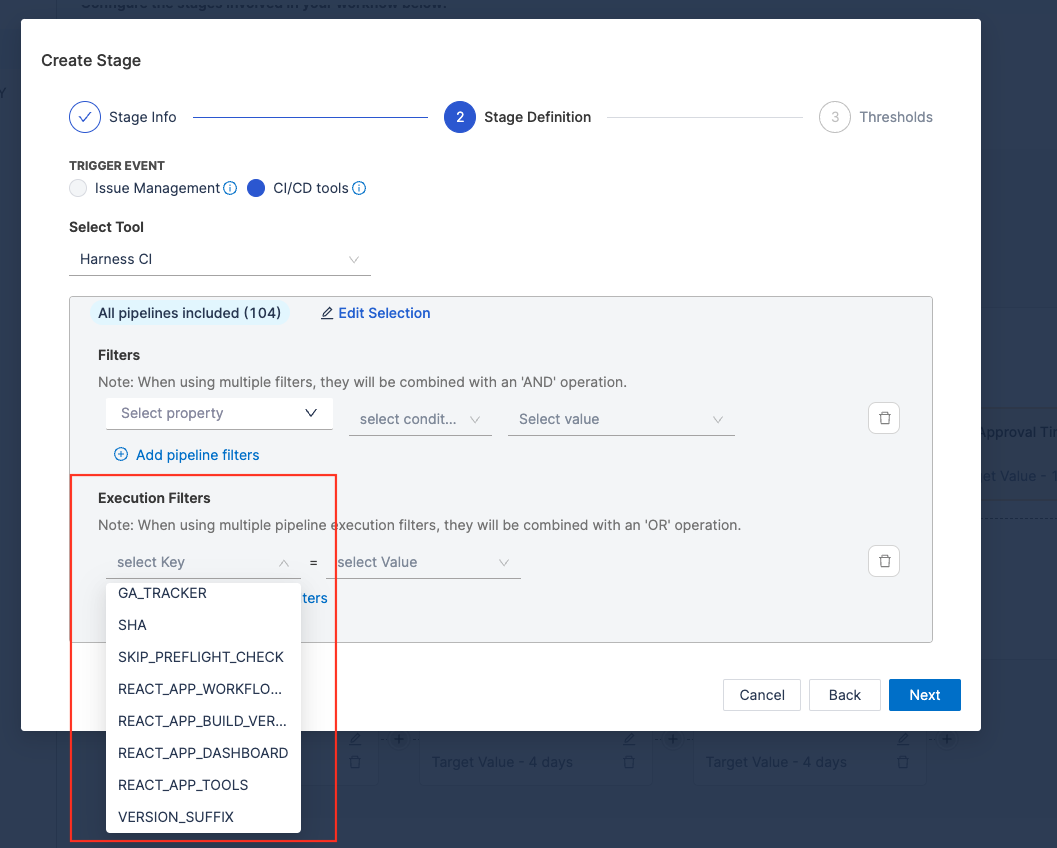The image size is (1057, 848).
Task: Select the Issue Management radio button
Action: pyautogui.click(x=78, y=188)
